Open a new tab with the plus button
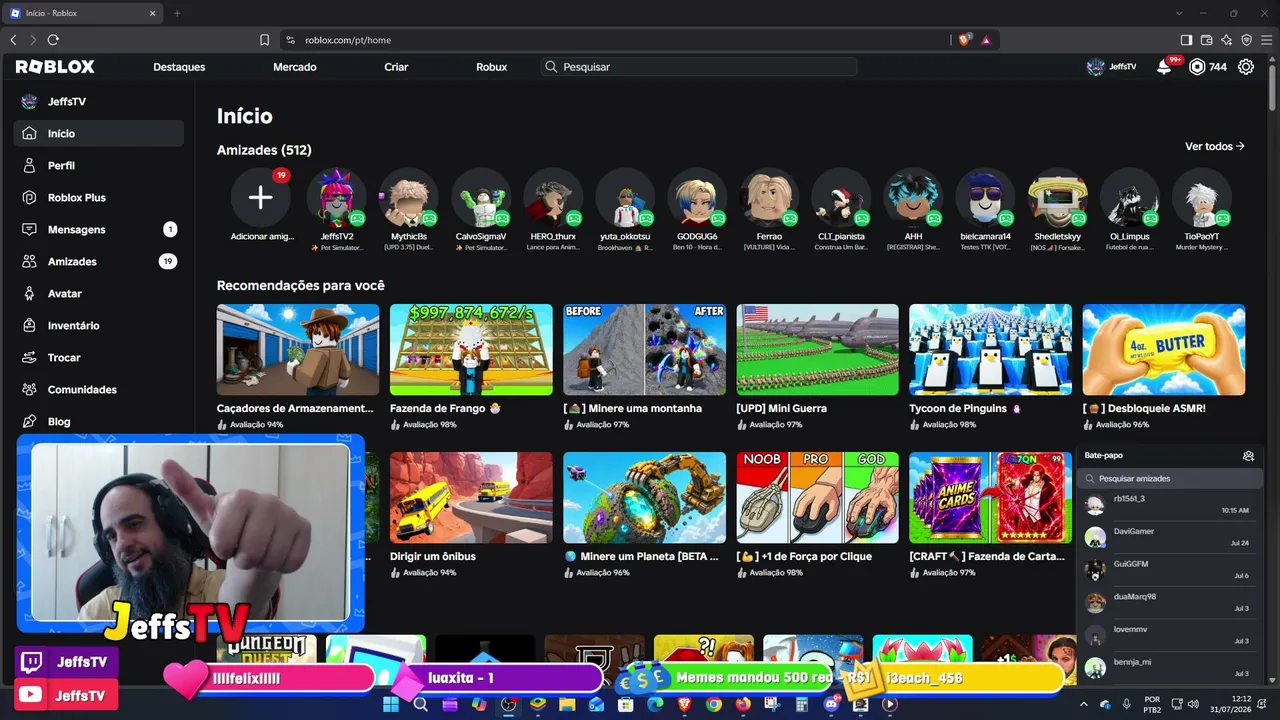The width and height of the screenshot is (1280, 720). 177,13
